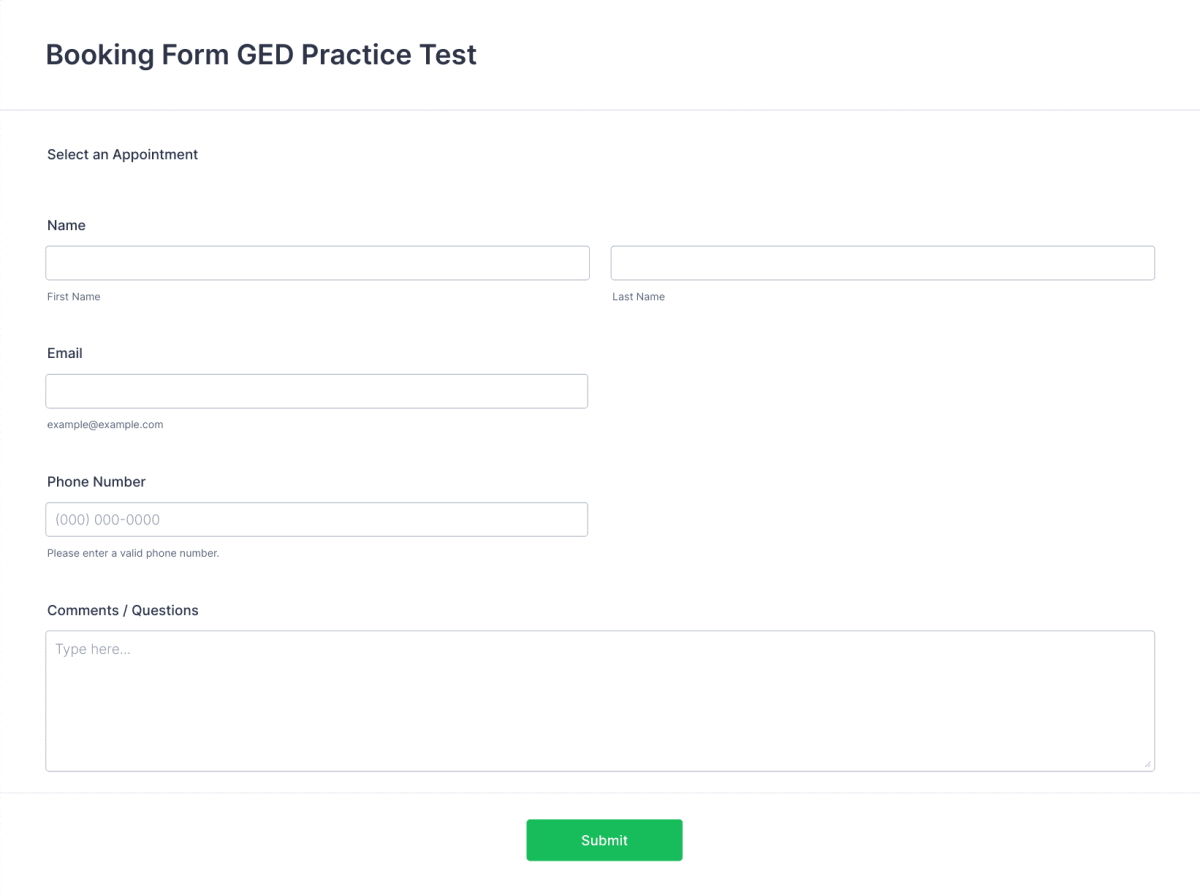Click into the Phone Number field
Image resolution: width=1200 pixels, height=895 pixels.
[316, 520]
